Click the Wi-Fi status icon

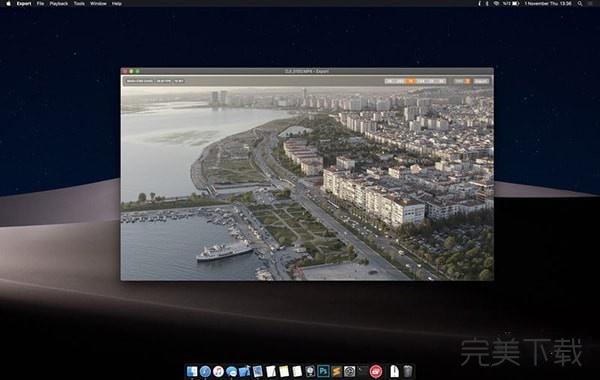pos(496,3)
